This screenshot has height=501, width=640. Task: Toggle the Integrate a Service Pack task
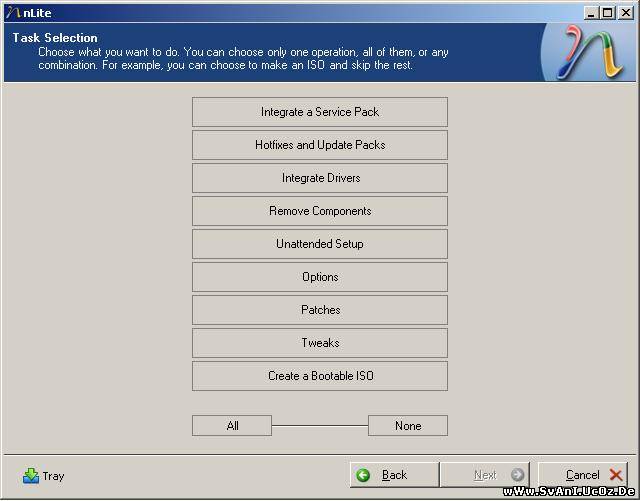click(x=319, y=112)
